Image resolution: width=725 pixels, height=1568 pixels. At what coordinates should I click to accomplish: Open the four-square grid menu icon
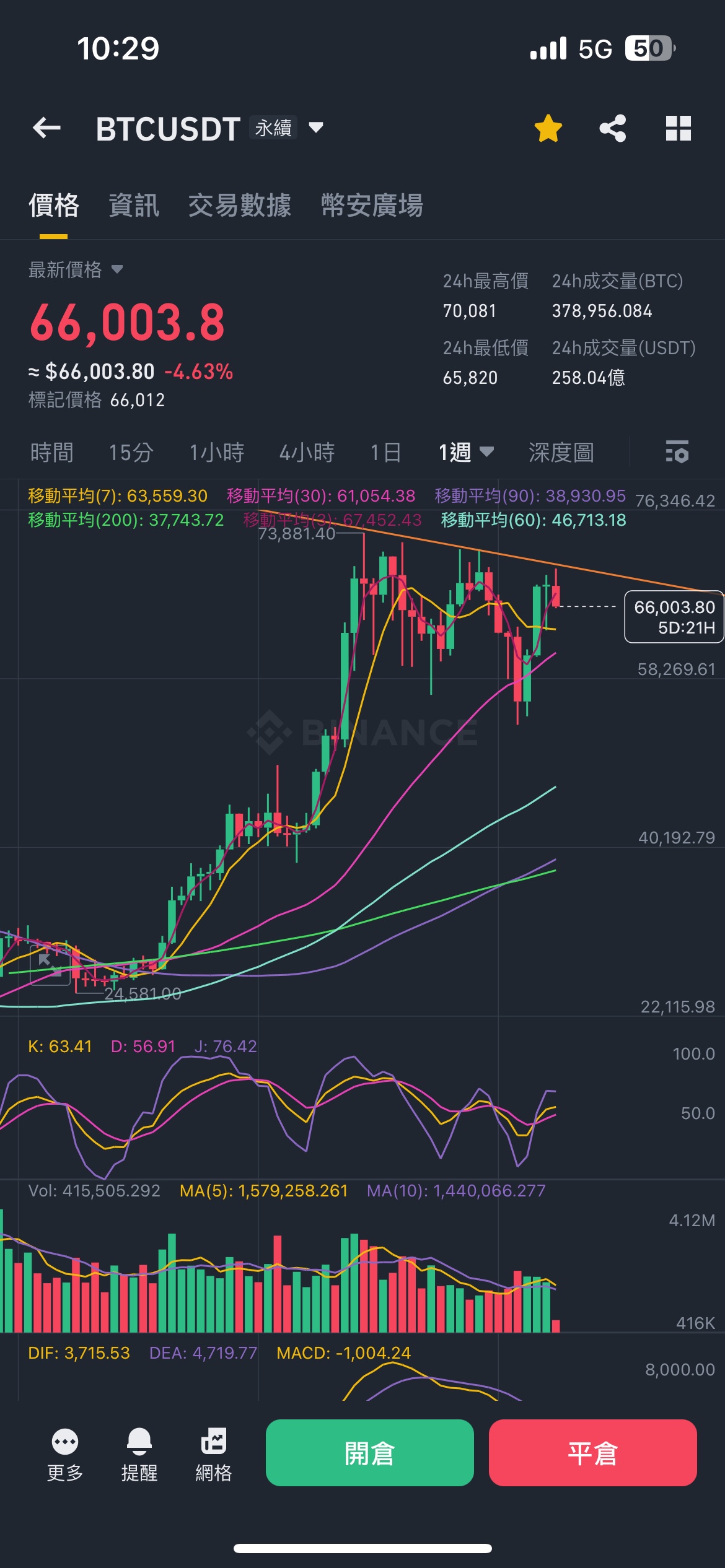678,128
